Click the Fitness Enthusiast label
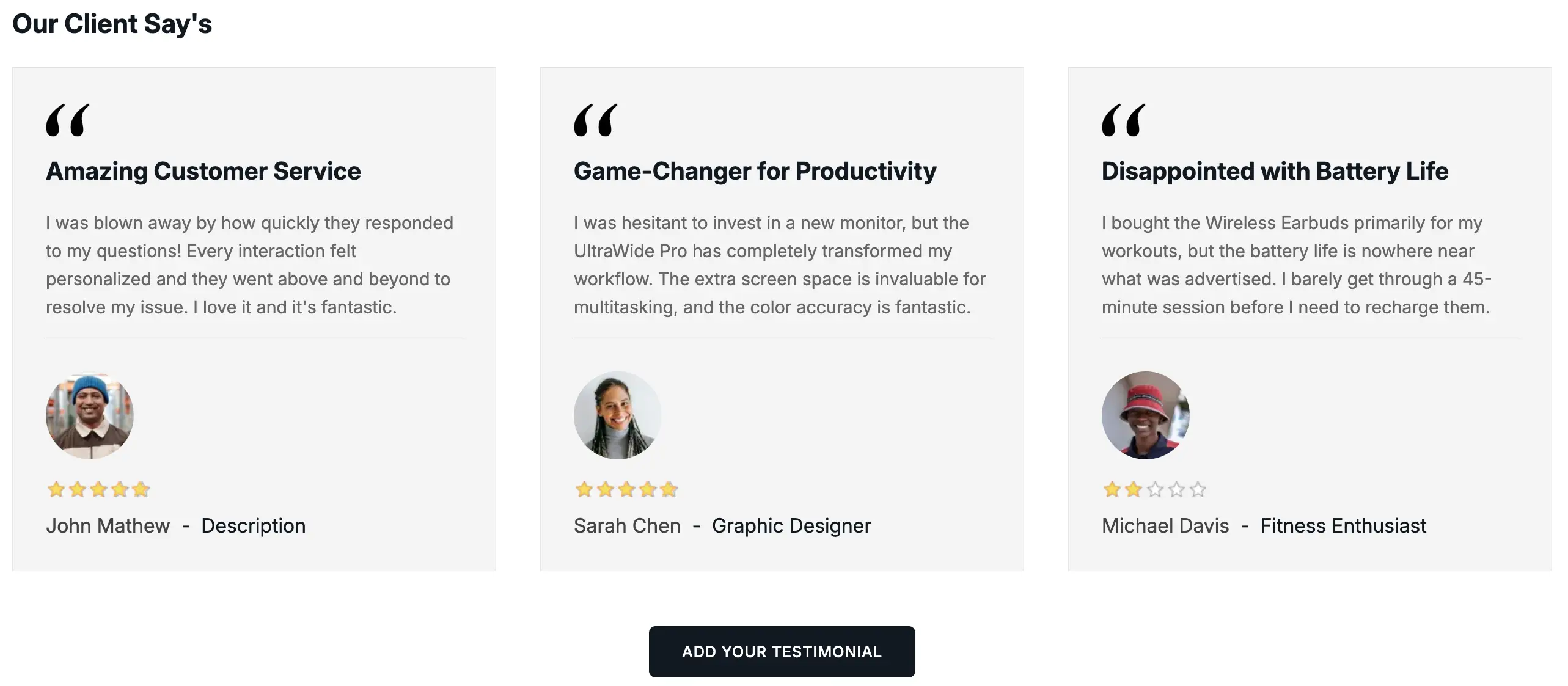1568x686 pixels. [x=1343, y=525]
